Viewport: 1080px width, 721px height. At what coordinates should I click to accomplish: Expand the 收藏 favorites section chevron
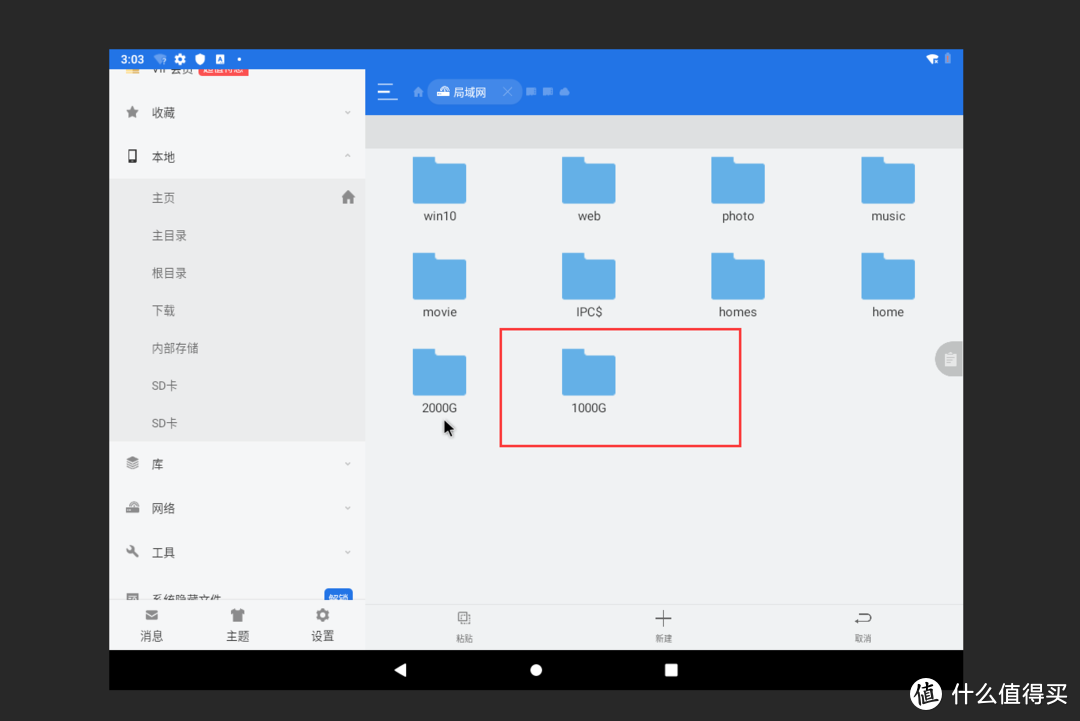point(348,112)
